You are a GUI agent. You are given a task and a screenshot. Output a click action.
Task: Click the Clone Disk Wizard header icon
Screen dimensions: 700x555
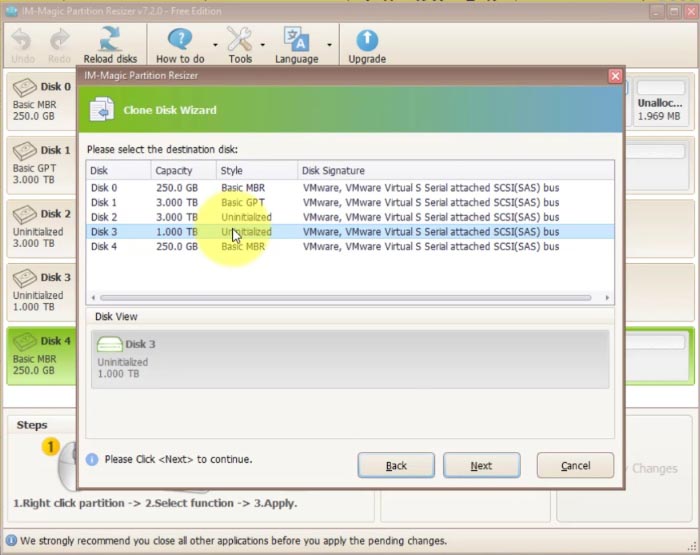(102, 109)
